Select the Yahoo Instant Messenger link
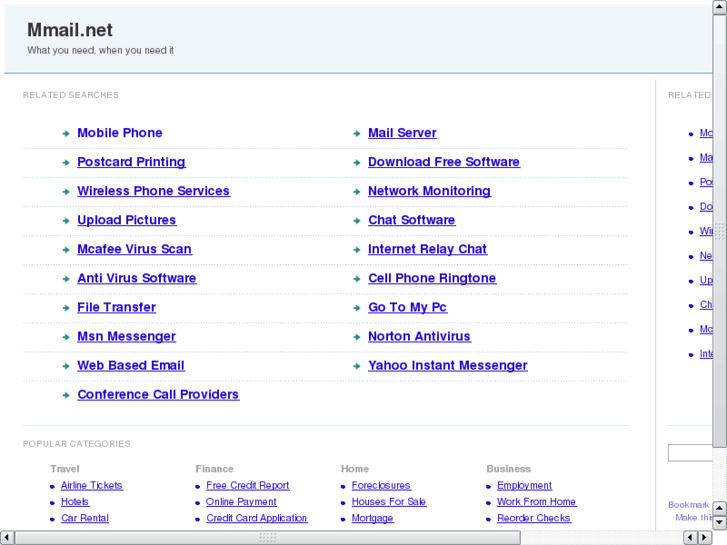The height and width of the screenshot is (545, 727). click(447, 366)
